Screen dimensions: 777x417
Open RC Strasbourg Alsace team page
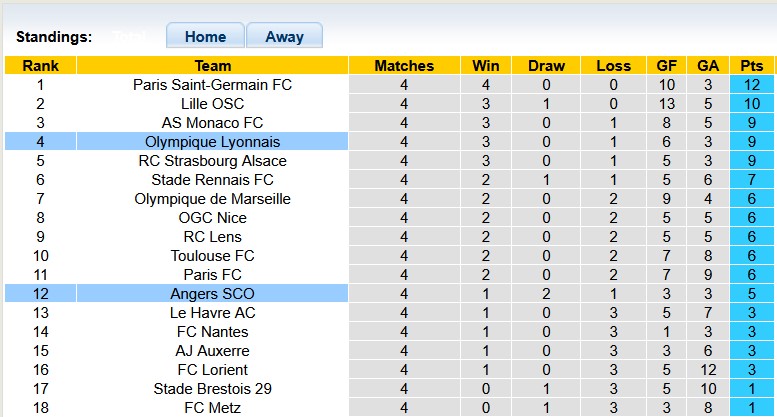tap(212, 161)
